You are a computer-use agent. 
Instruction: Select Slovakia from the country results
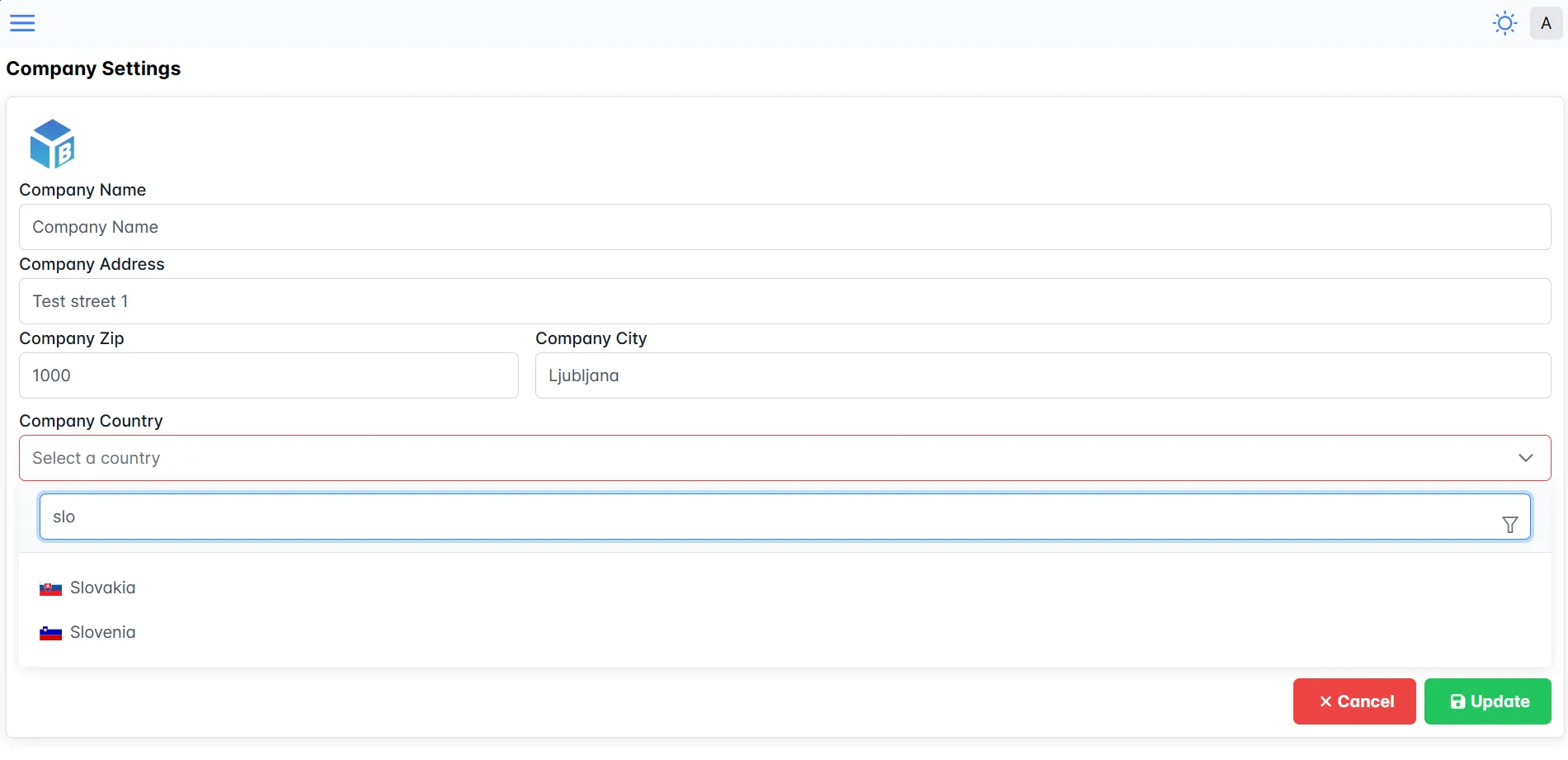pyautogui.click(x=102, y=588)
